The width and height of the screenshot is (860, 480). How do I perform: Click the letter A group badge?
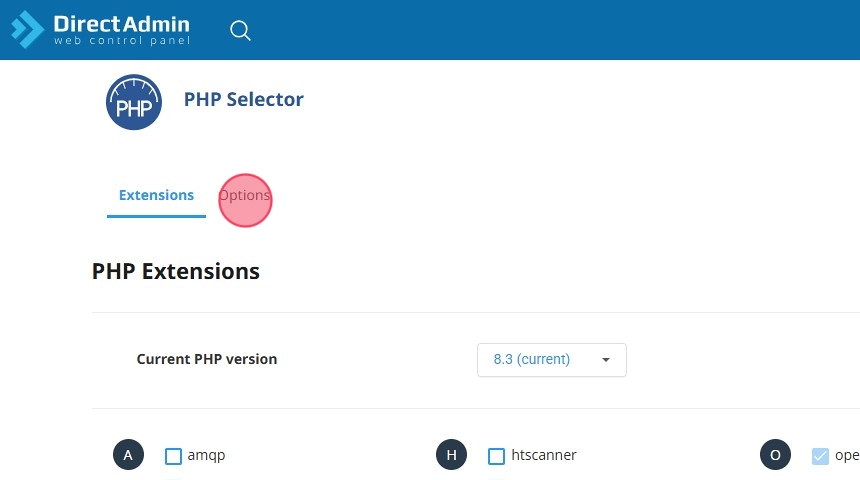tap(128, 455)
